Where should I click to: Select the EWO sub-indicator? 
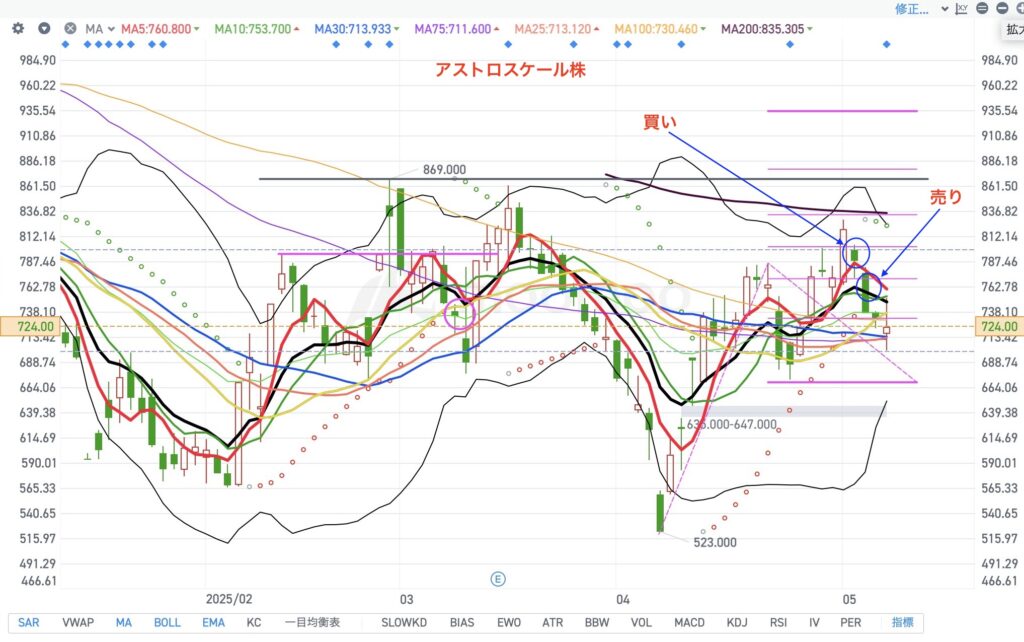point(509,622)
